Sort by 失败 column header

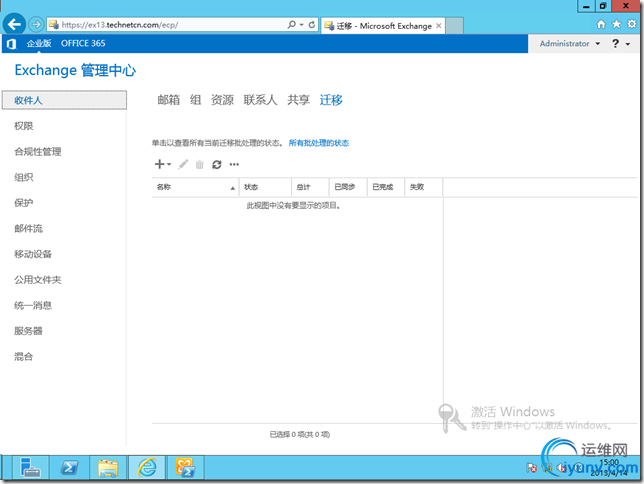pyautogui.click(x=424, y=187)
